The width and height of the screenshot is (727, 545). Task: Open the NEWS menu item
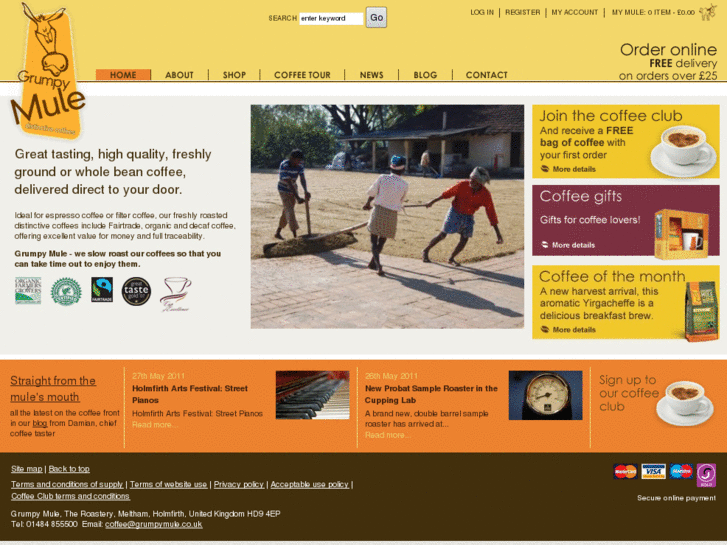coord(371,75)
